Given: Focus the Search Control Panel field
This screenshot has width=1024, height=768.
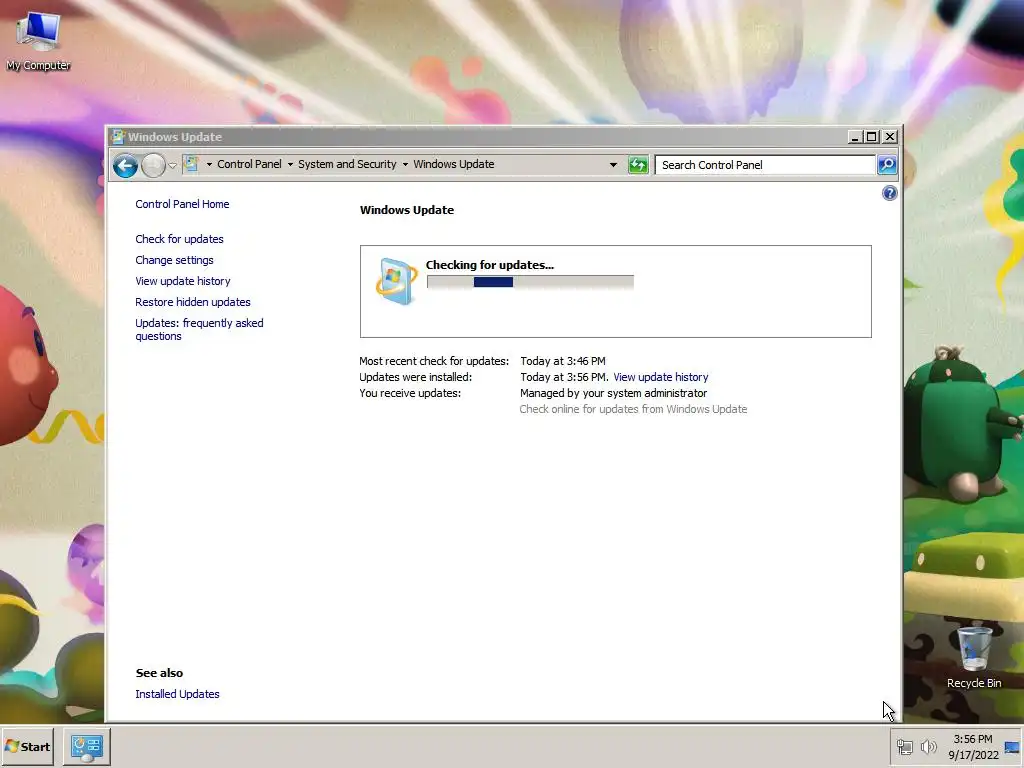Looking at the screenshot, I should click(765, 165).
